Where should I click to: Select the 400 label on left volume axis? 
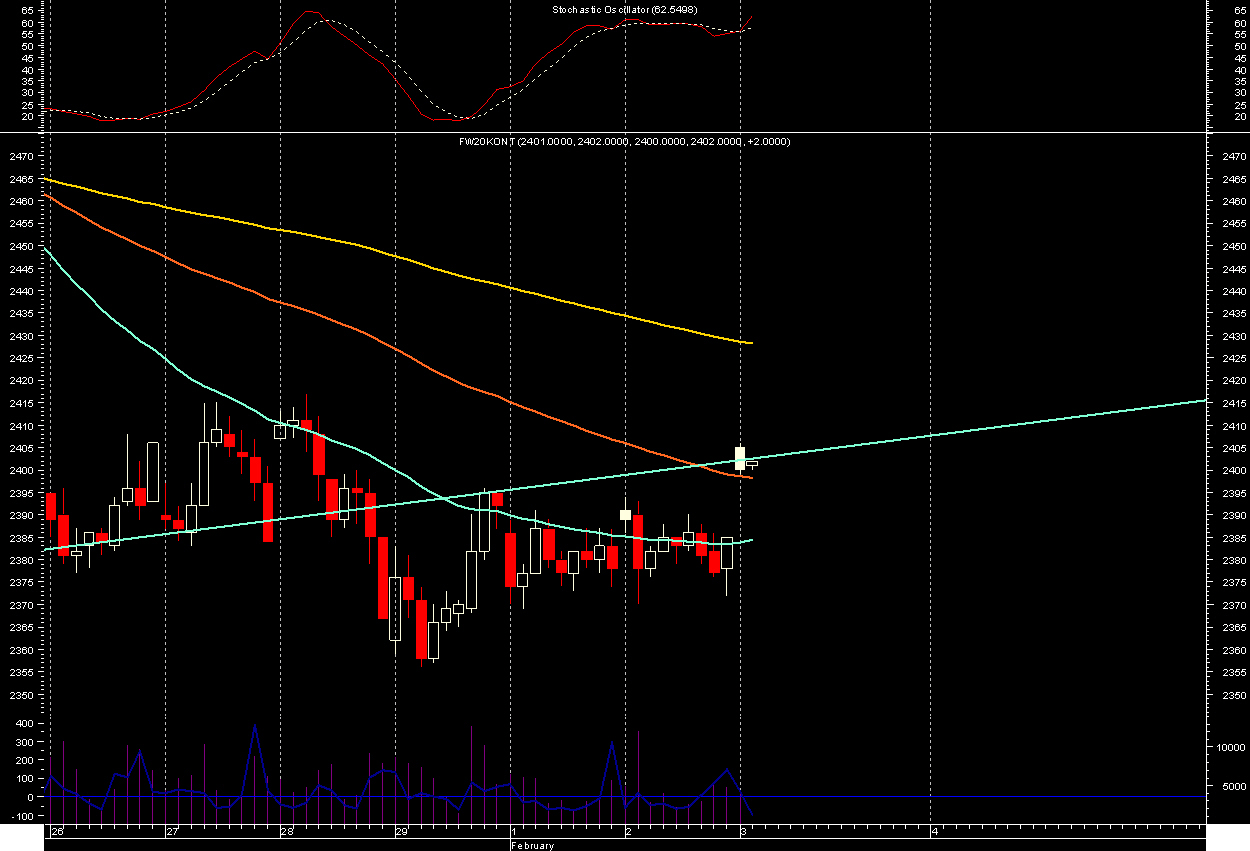(x=22, y=723)
